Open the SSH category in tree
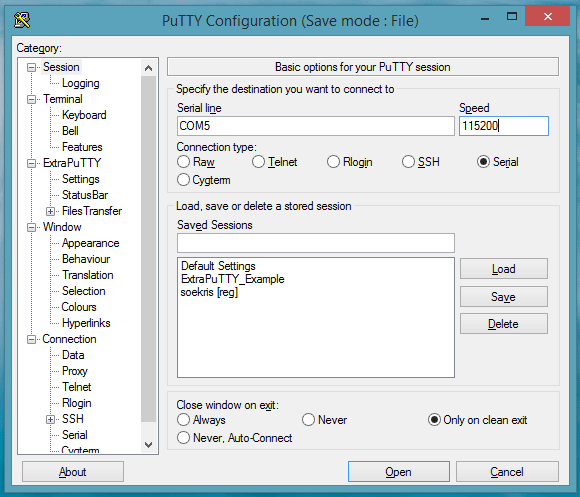 click(73, 419)
